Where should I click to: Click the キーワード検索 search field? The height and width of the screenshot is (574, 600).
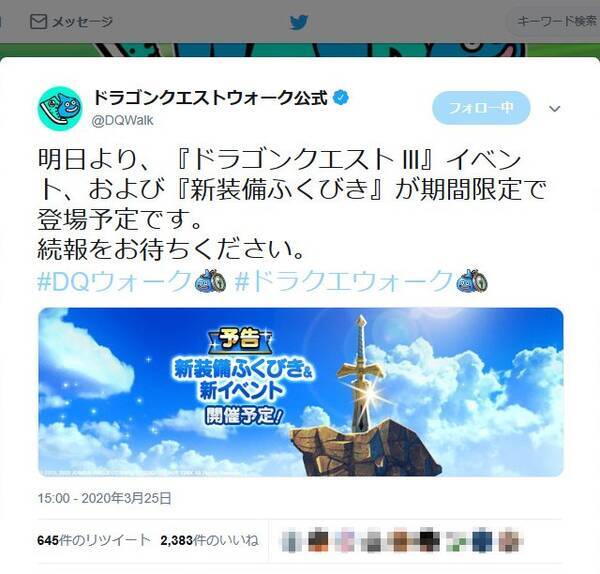pyautogui.click(x=553, y=21)
